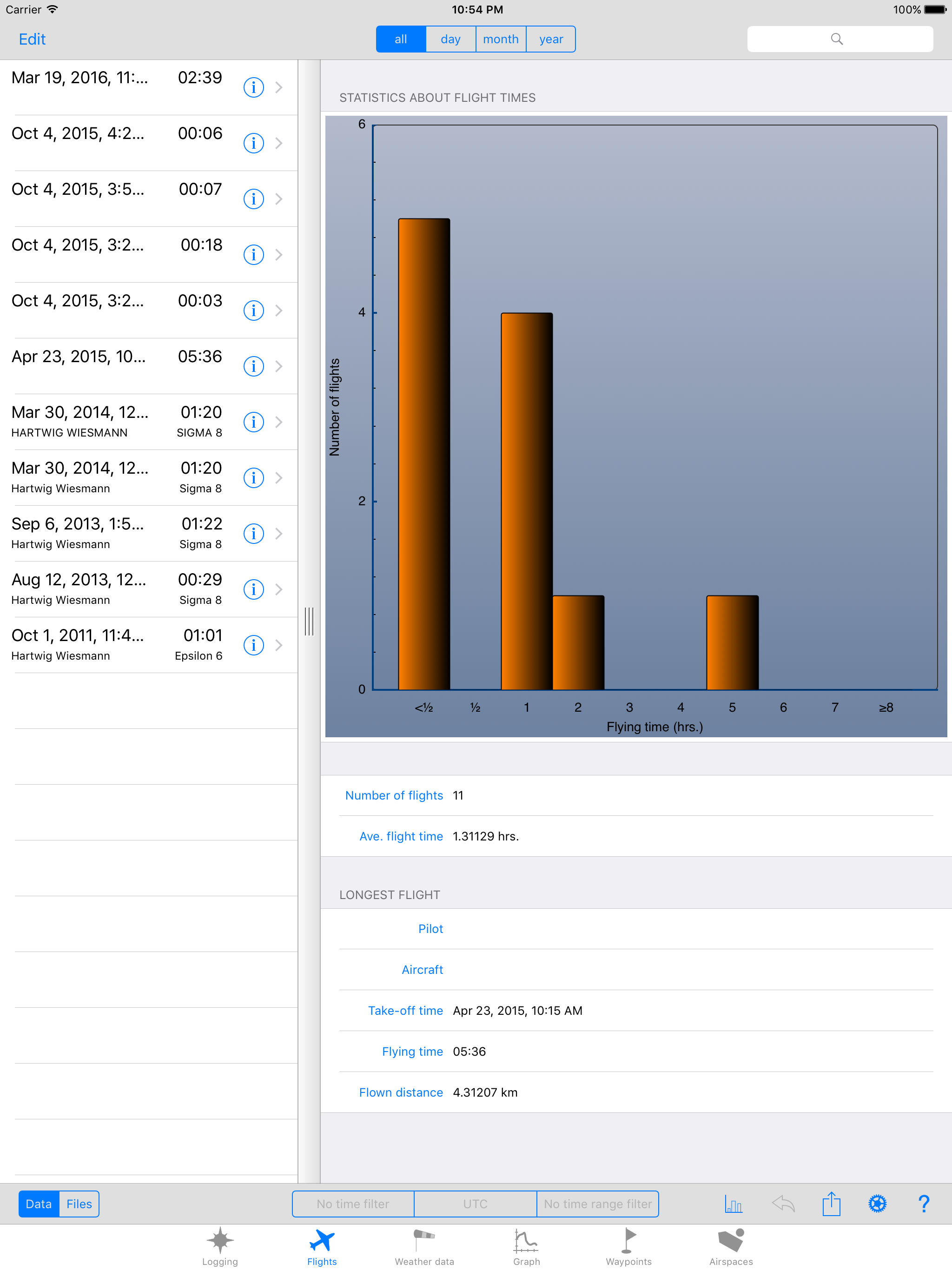Viewport: 952px width, 1270px height.
Task: Select the Oct 4, 2015, 4:2... flight row
Action: [x=149, y=143]
